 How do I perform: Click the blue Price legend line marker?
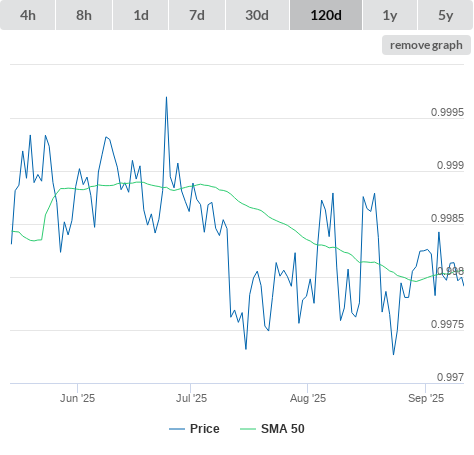[177, 429]
